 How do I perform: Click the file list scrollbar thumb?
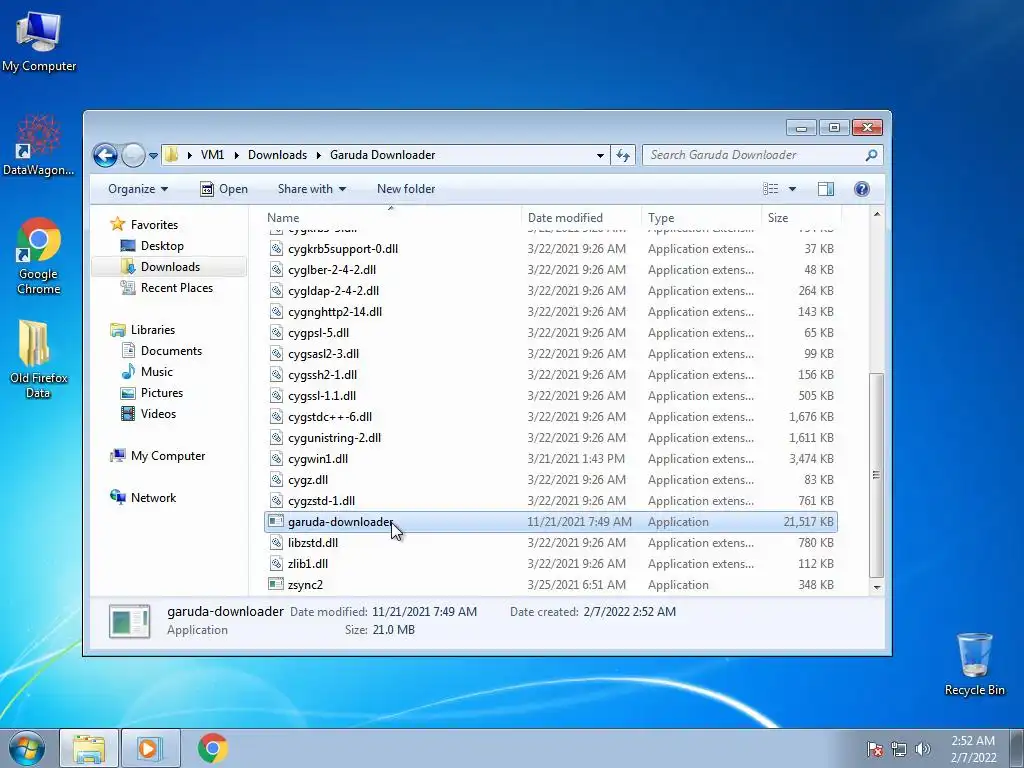pos(876,475)
